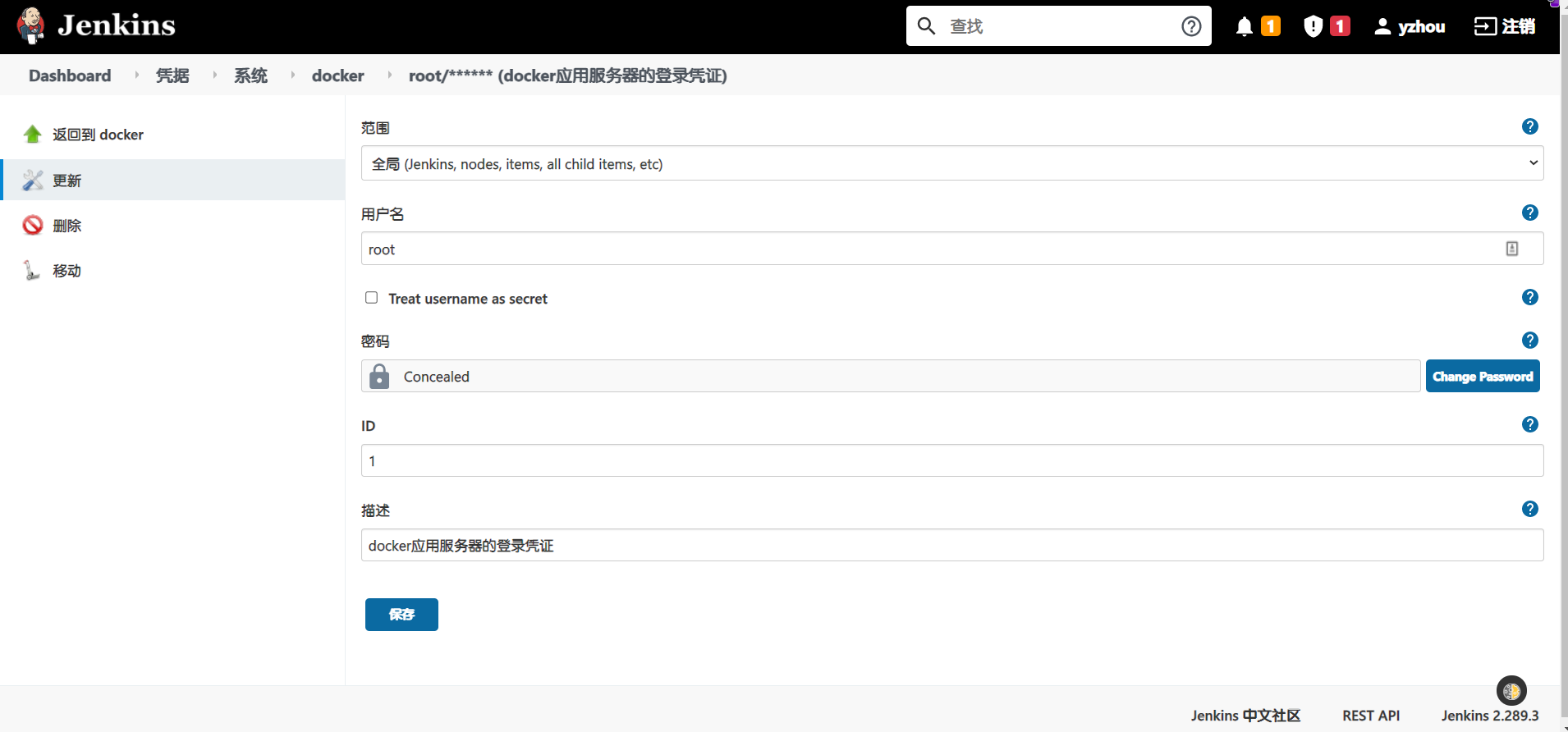The width and height of the screenshot is (1568, 732).
Task: Expand breadcrumb arrow after Dashboard
Action: (137, 75)
